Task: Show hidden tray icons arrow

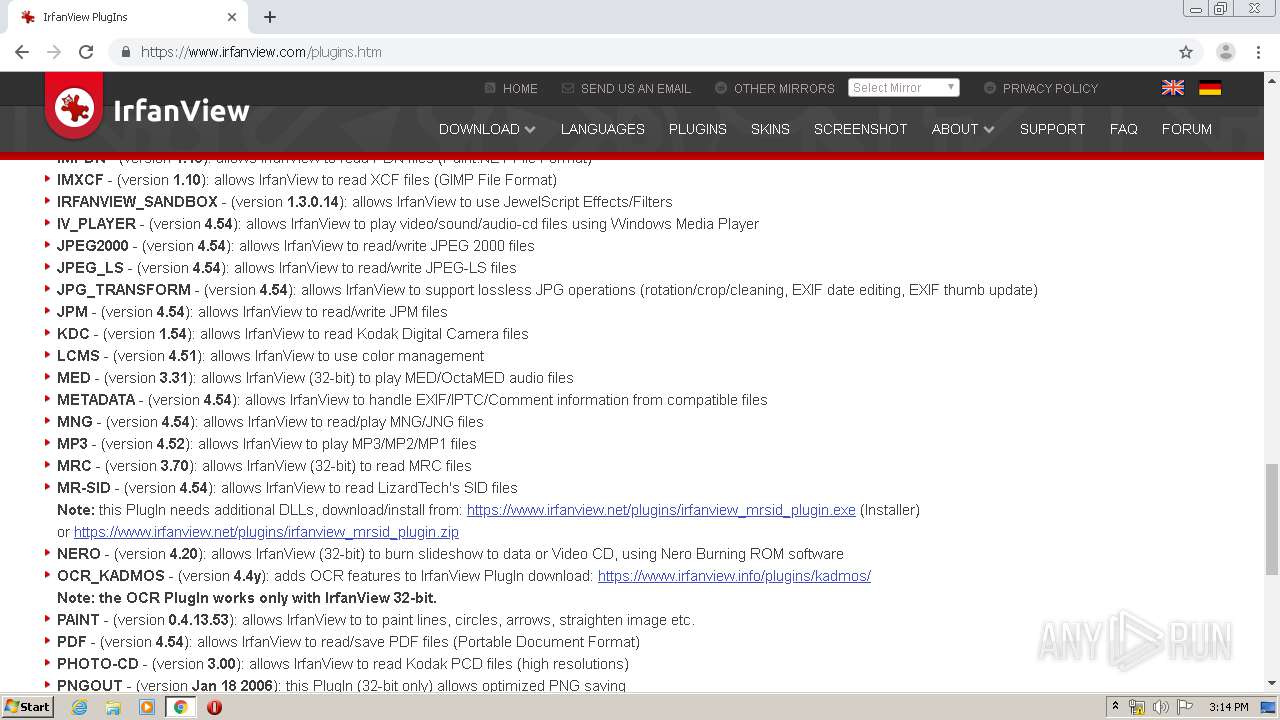Action: point(1115,707)
